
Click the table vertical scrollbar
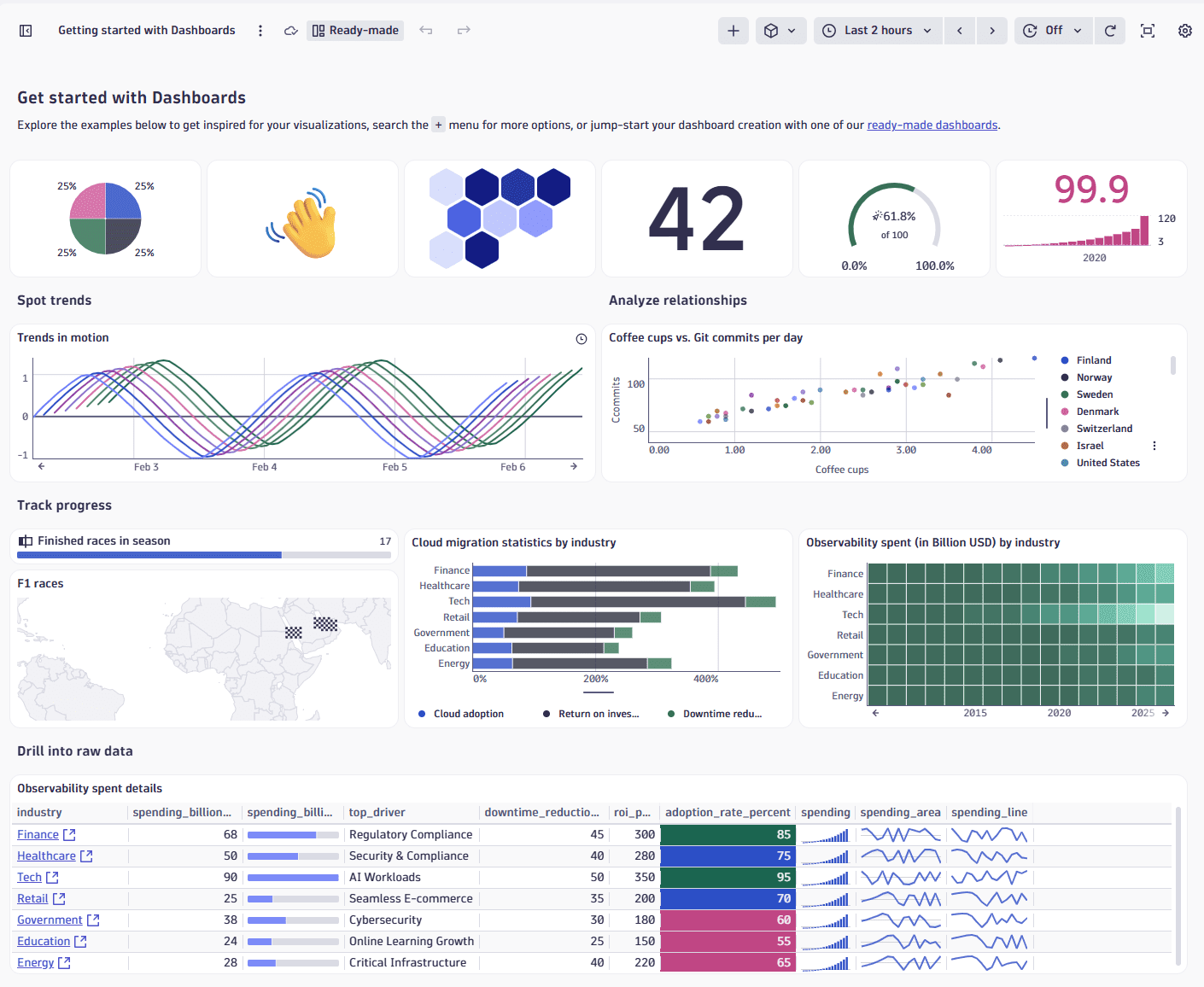point(1179,885)
